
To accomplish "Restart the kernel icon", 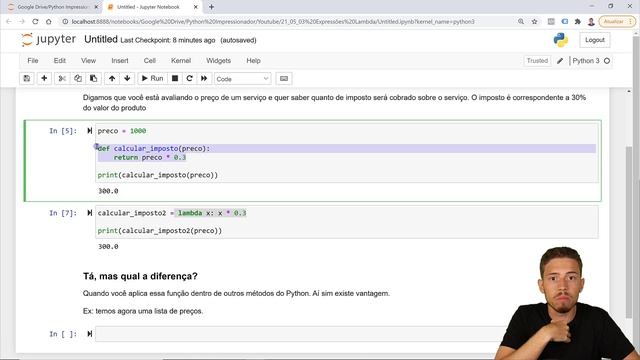I will coord(189,78).
